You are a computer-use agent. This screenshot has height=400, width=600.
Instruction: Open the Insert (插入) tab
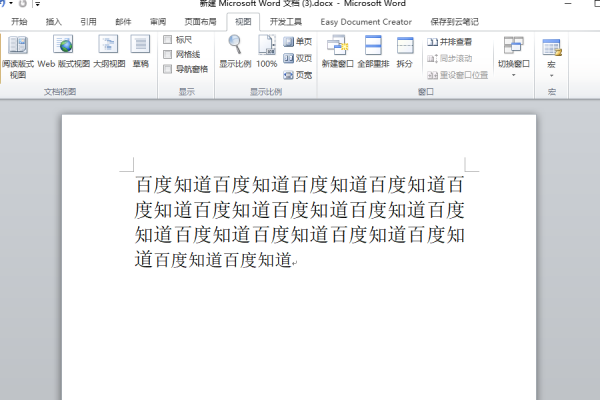54,22
